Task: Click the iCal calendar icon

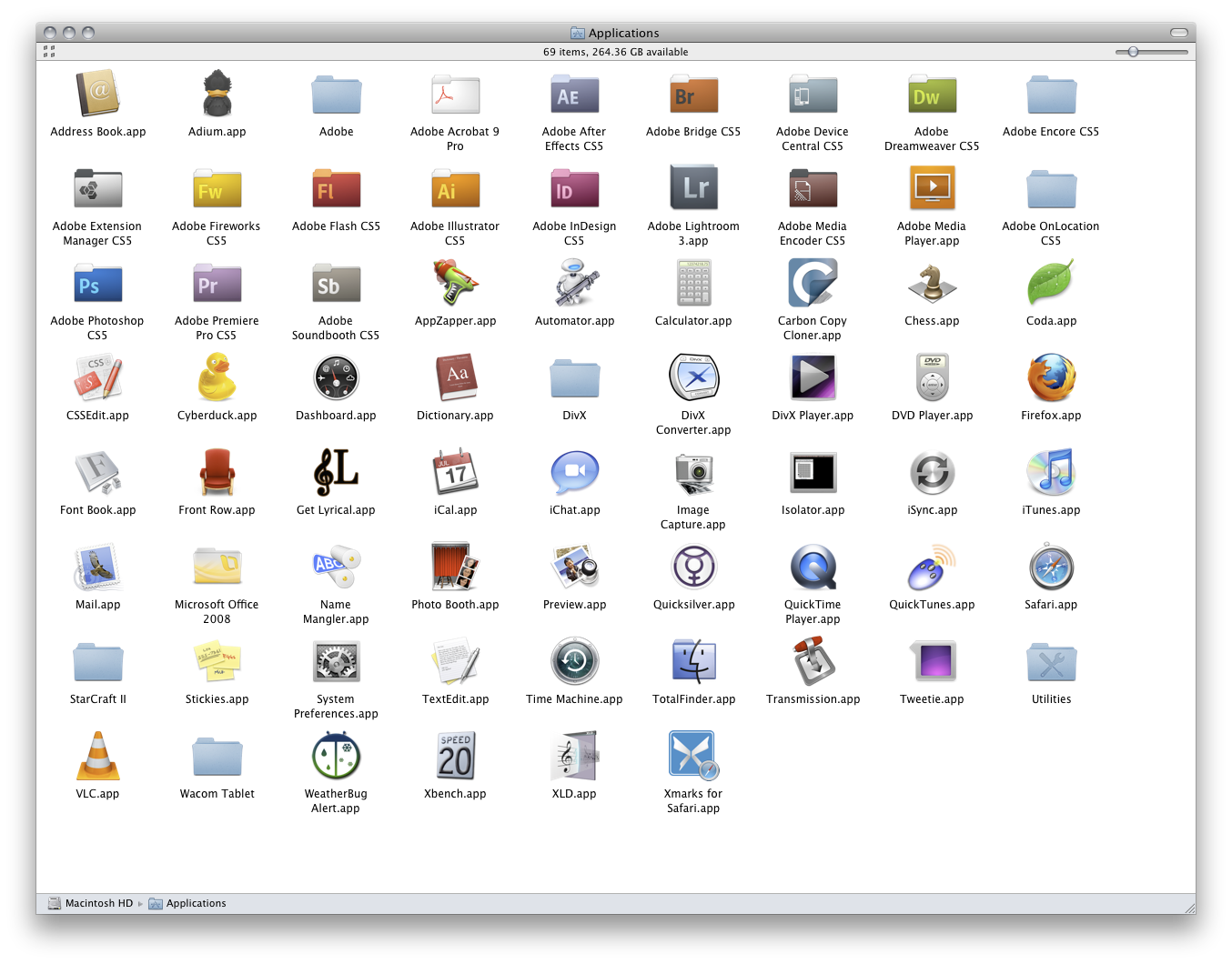Action: coord(455,472)
